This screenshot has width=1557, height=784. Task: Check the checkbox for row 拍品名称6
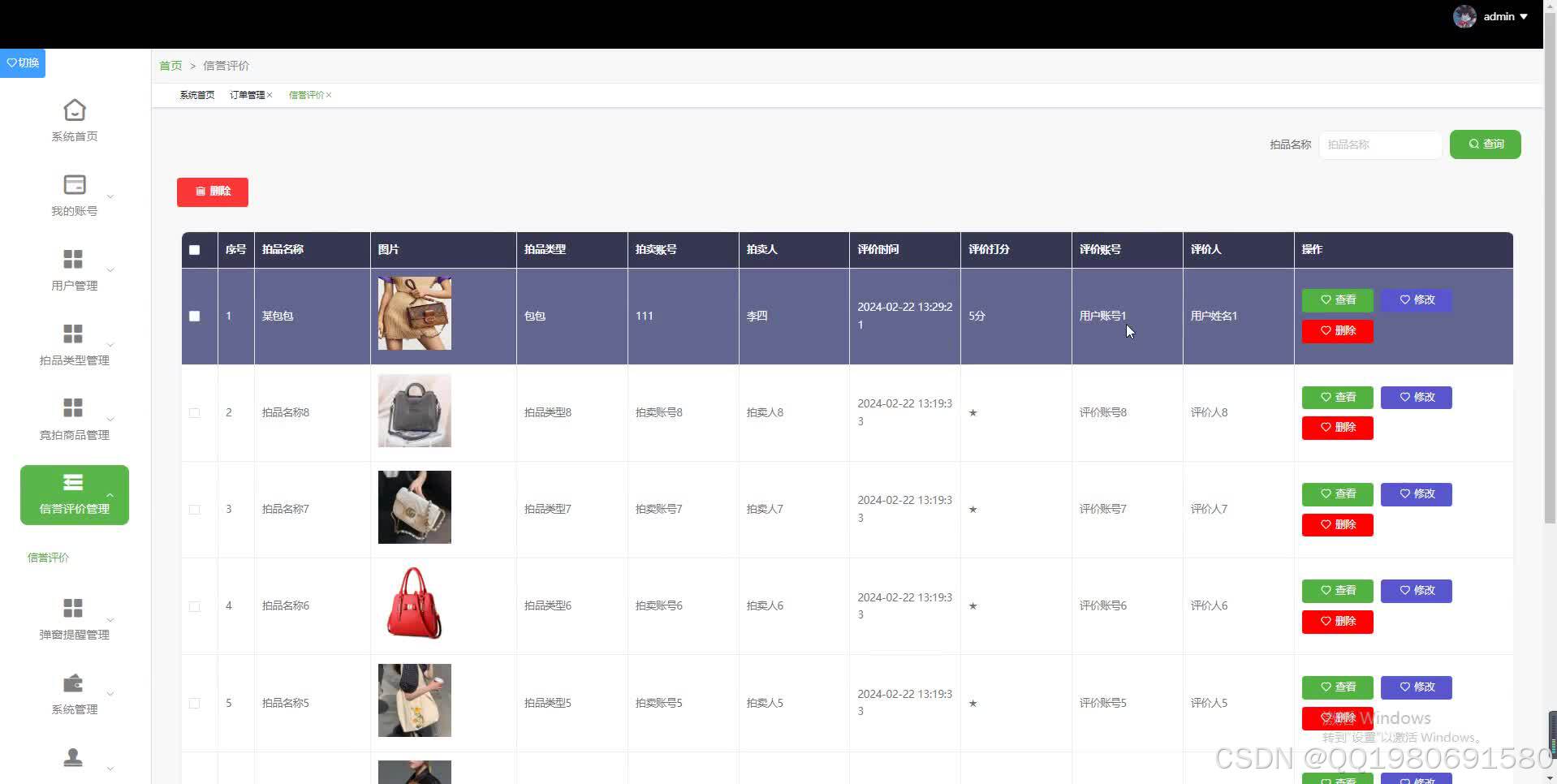click(194, 606)
